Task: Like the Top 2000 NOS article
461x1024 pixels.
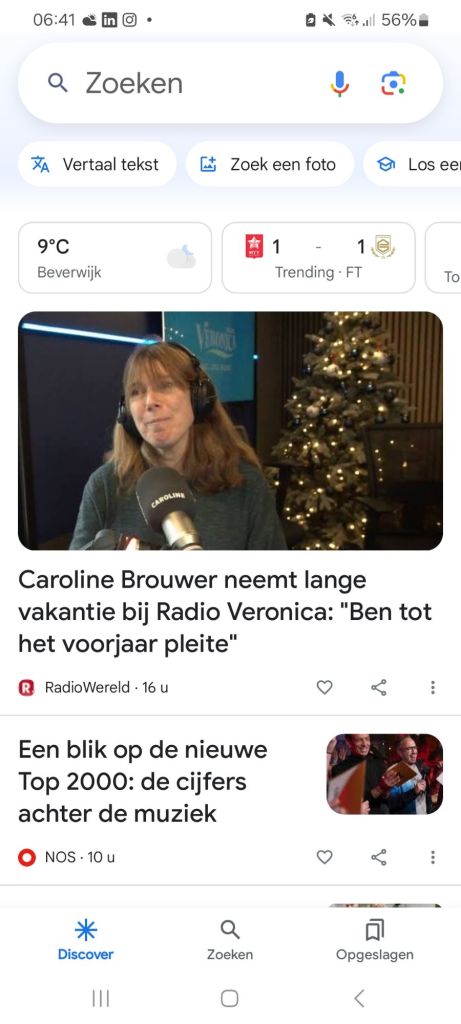Action: coord(325,857)
